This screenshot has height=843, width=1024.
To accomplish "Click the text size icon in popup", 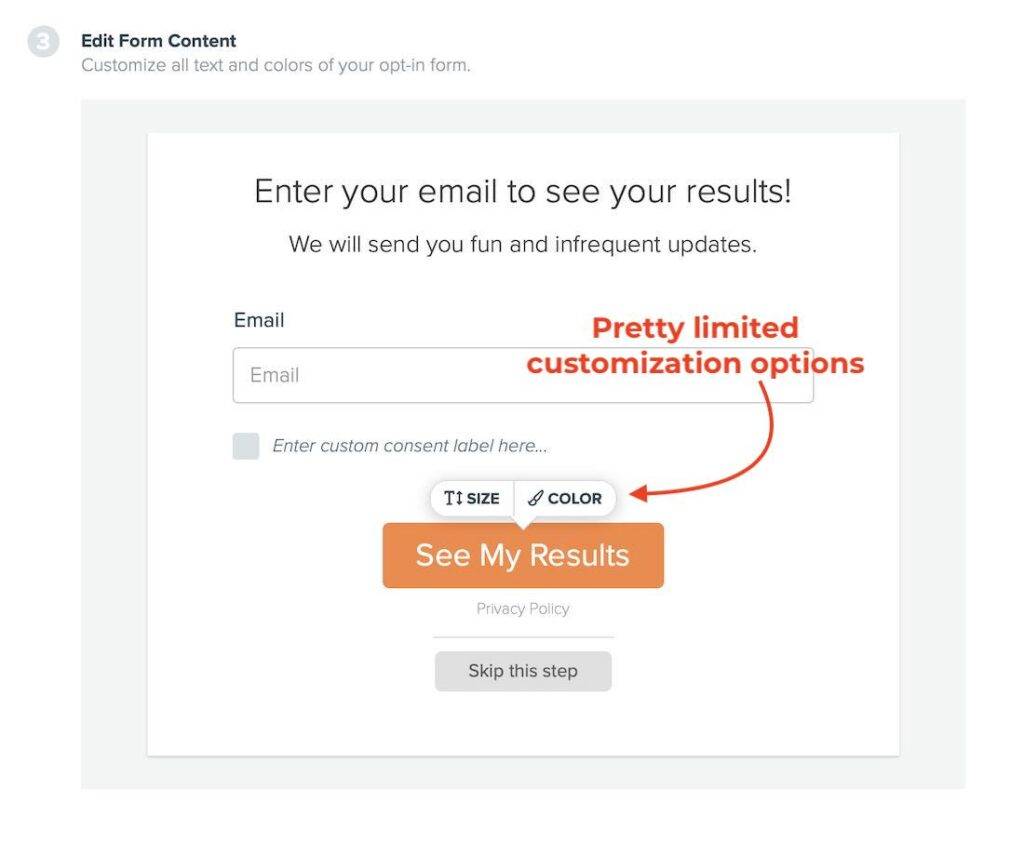I will [453, 498].
